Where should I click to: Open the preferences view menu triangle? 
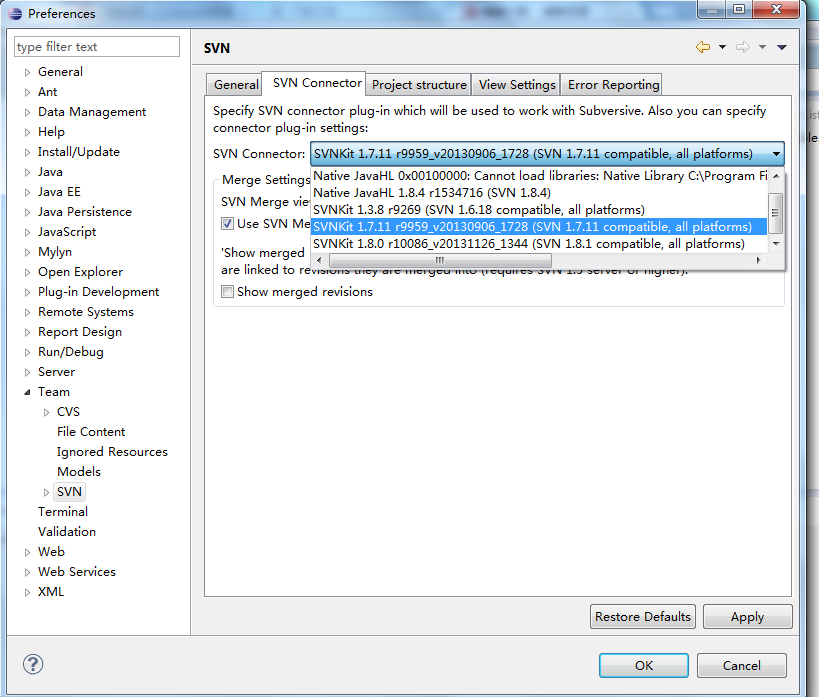pos(782,48)
